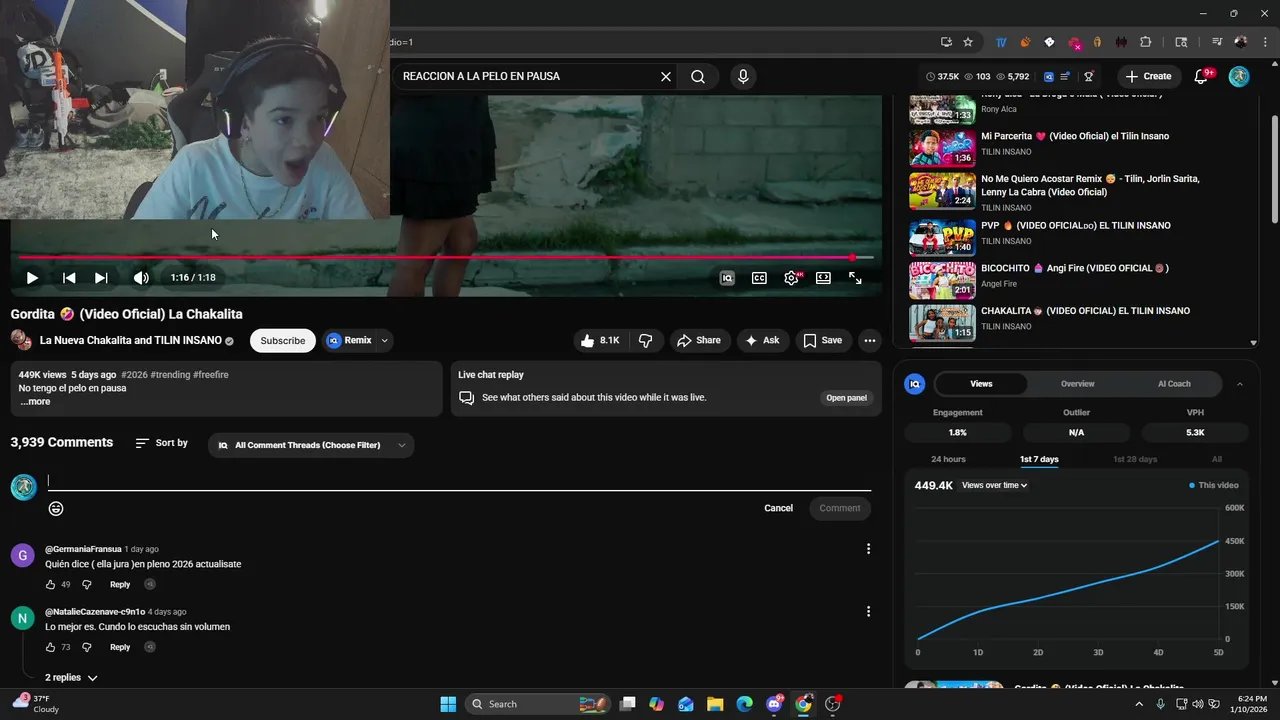
Task: Open the player settings gear
Action: (791, 278)
